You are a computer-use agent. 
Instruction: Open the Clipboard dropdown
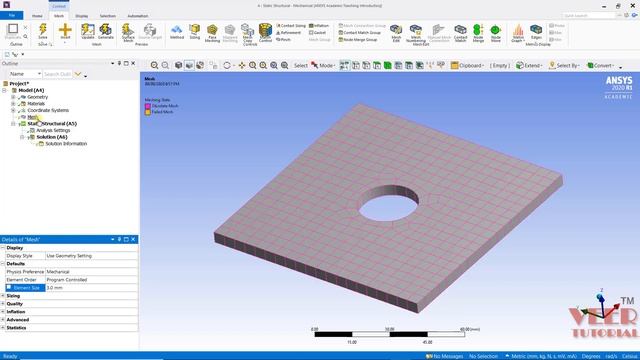(468, 65)
